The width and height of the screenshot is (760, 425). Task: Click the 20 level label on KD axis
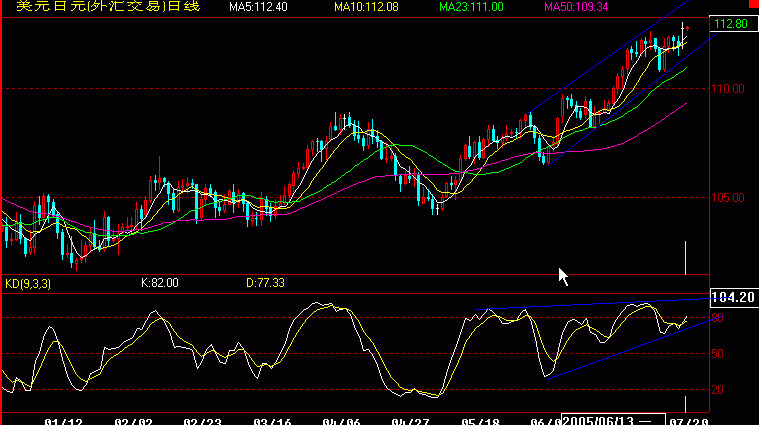(718, 390)
